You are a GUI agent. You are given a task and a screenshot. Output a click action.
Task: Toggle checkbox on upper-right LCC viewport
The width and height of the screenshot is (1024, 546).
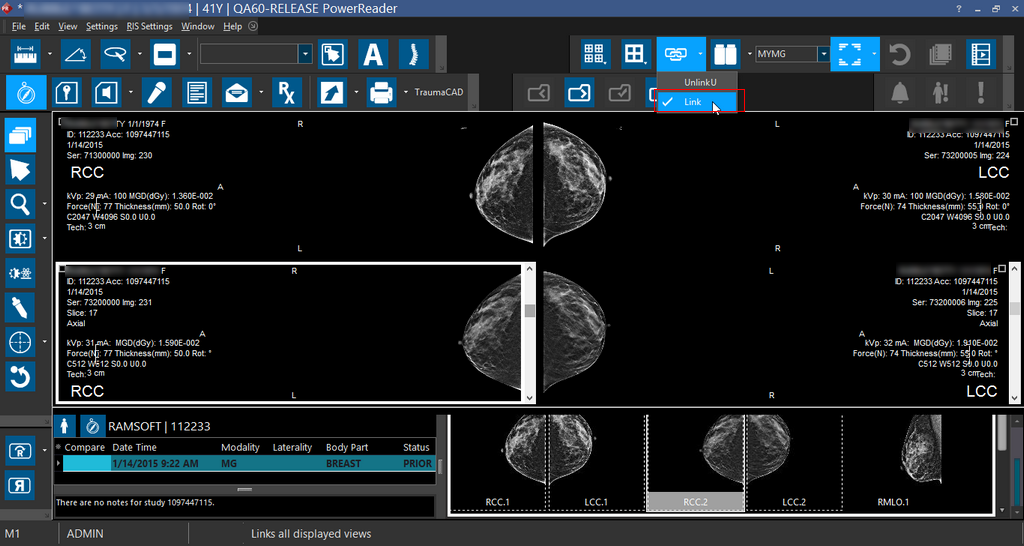tap(1014, 121)
